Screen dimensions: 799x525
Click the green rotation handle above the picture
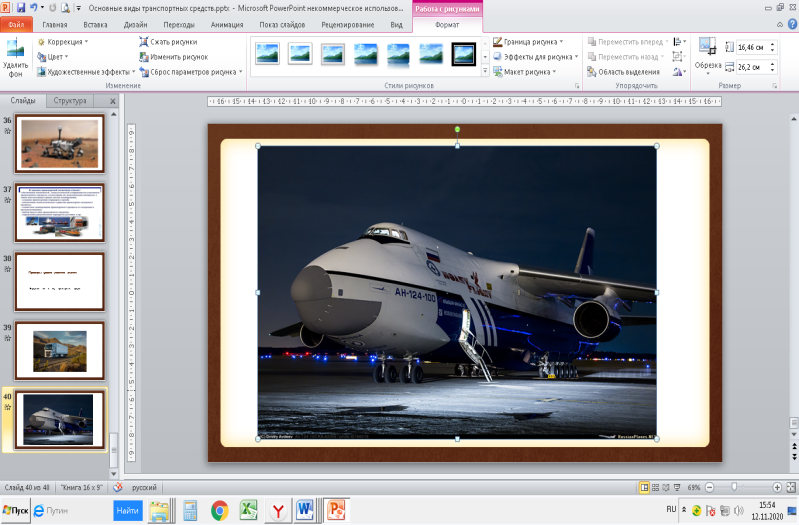pos(457,129)
